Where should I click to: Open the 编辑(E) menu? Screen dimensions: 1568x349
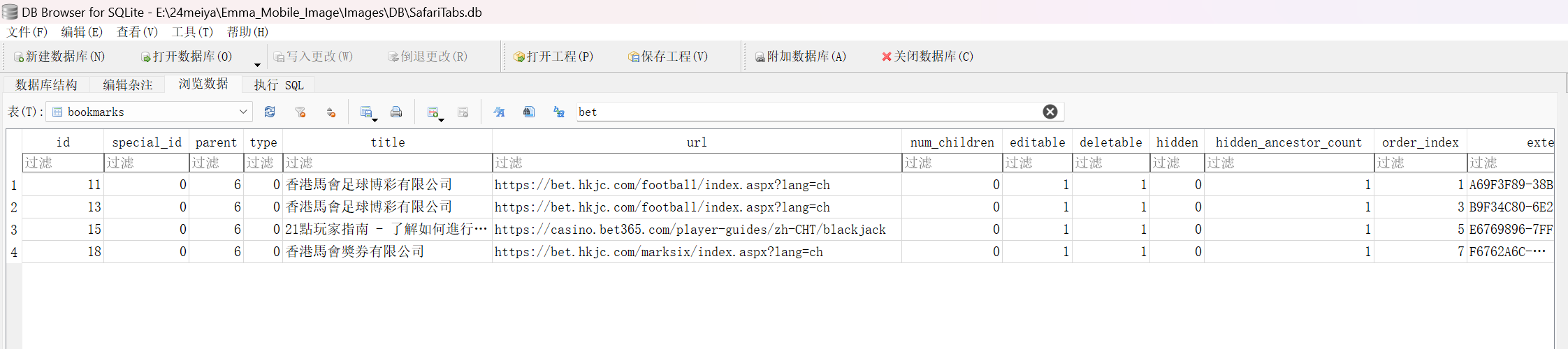coord(82,32)
